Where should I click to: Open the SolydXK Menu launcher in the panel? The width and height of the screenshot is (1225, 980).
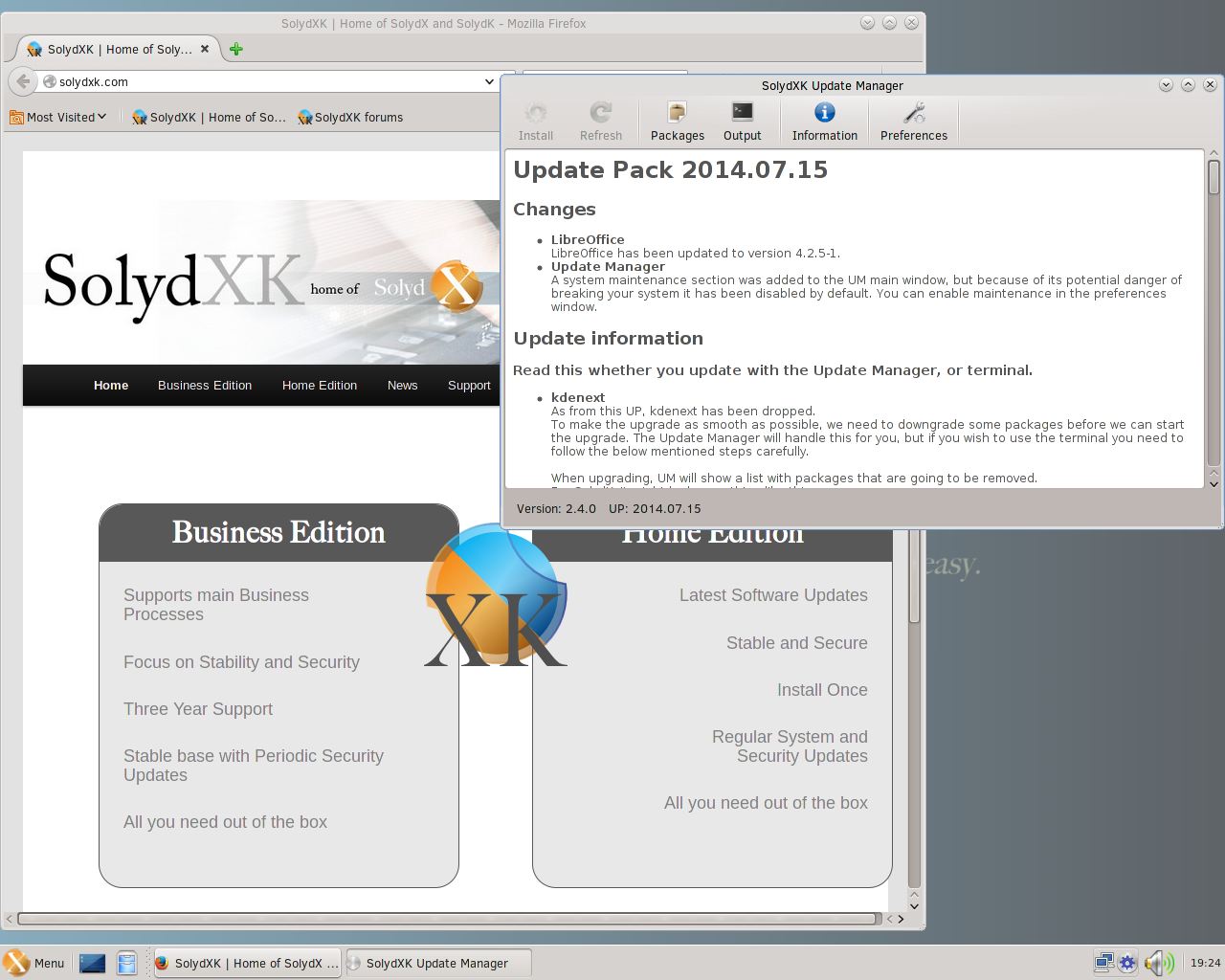(x=34, y=963)
